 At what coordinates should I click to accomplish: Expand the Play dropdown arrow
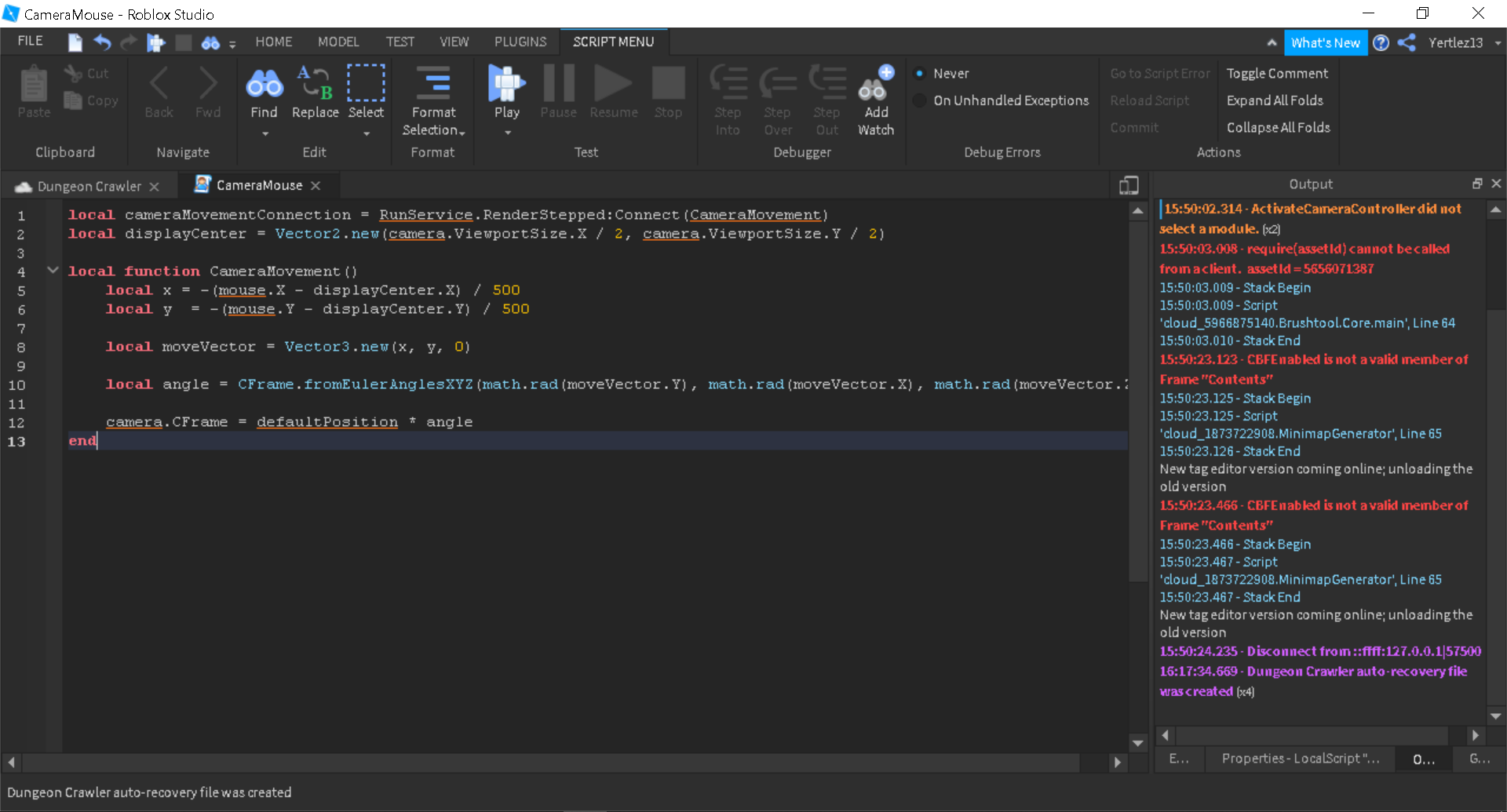508,133
